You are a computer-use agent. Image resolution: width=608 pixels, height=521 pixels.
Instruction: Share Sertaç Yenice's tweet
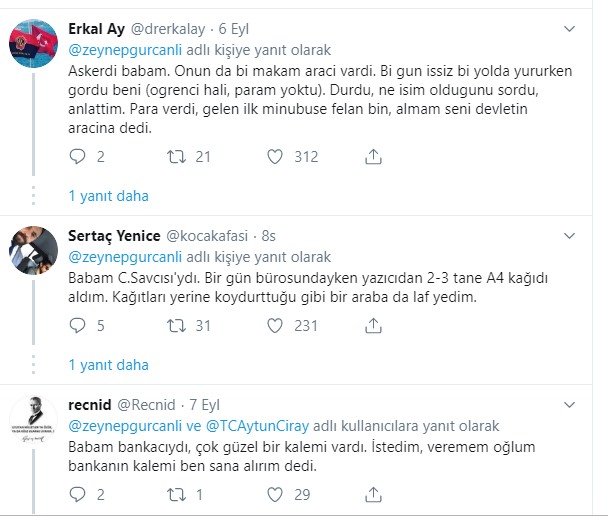click(x=373, y=325)
